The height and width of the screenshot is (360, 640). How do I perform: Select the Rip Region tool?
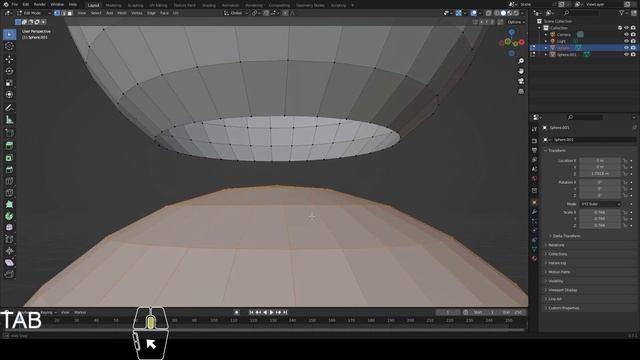[x=9, y=274]
